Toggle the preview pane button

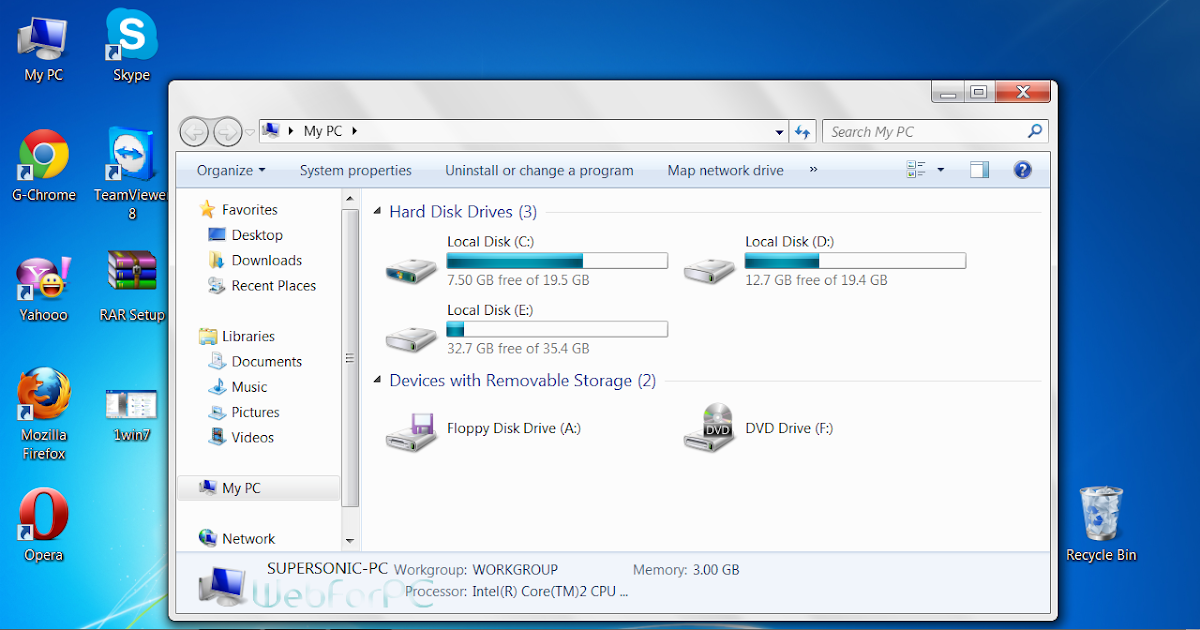pos(979,170)
